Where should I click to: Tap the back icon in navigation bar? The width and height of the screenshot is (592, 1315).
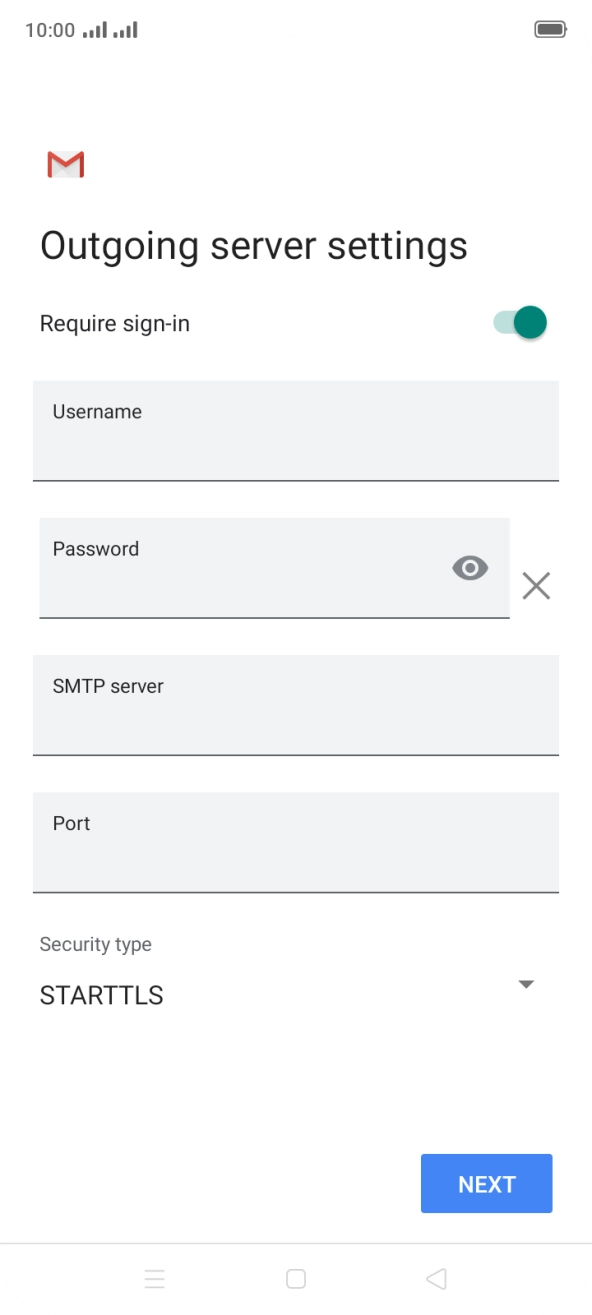click(x=435, y=1278)
